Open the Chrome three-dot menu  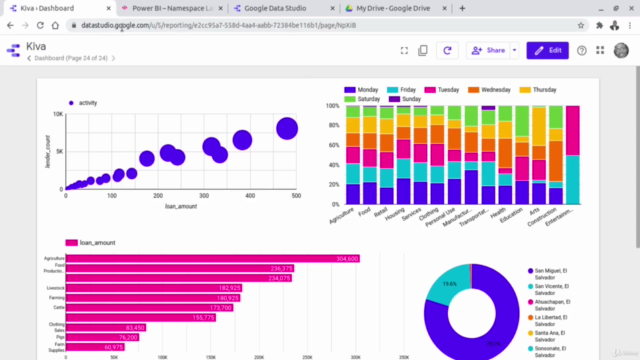tap(630, 25)
